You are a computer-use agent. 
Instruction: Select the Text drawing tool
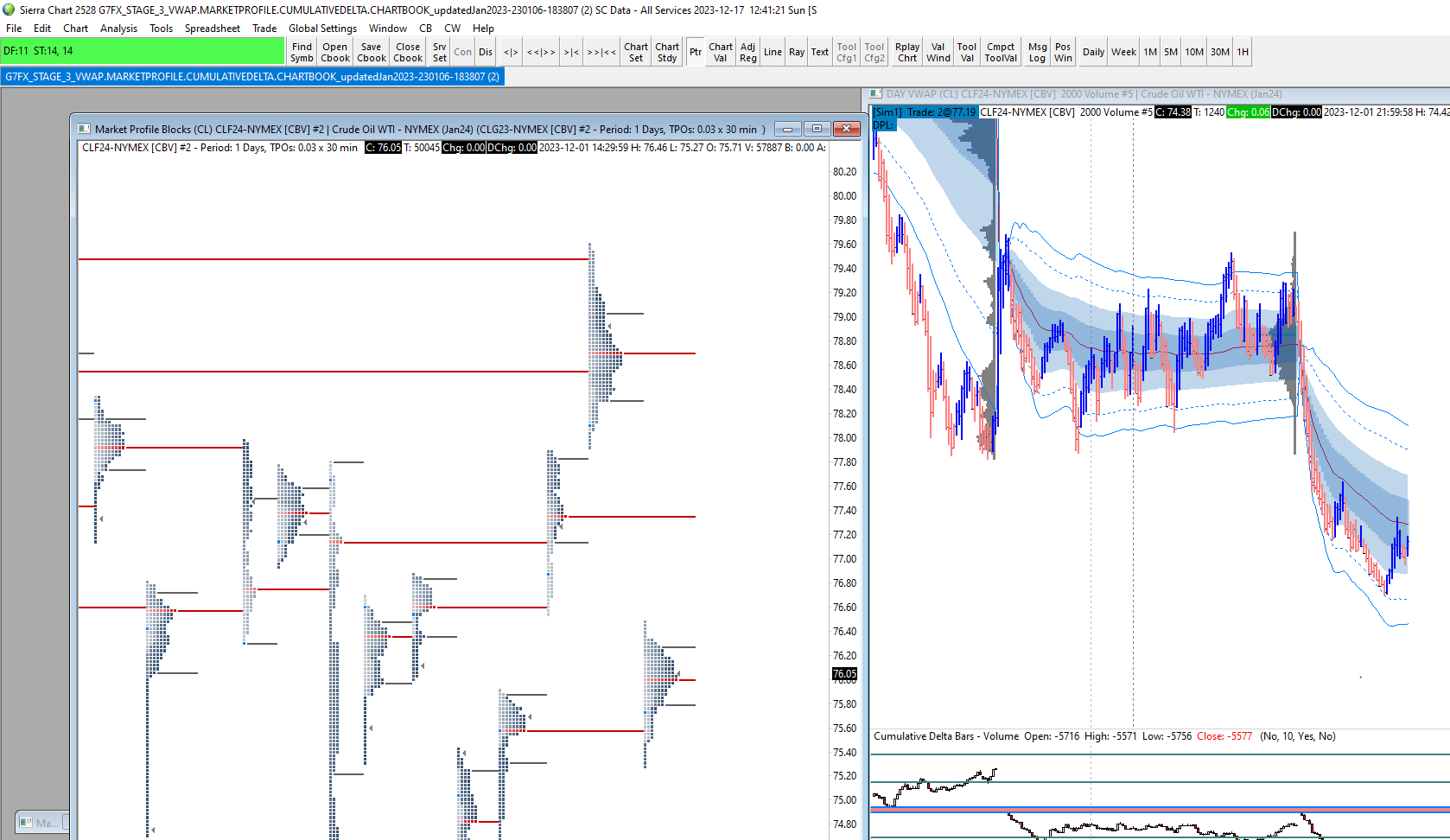820,53
